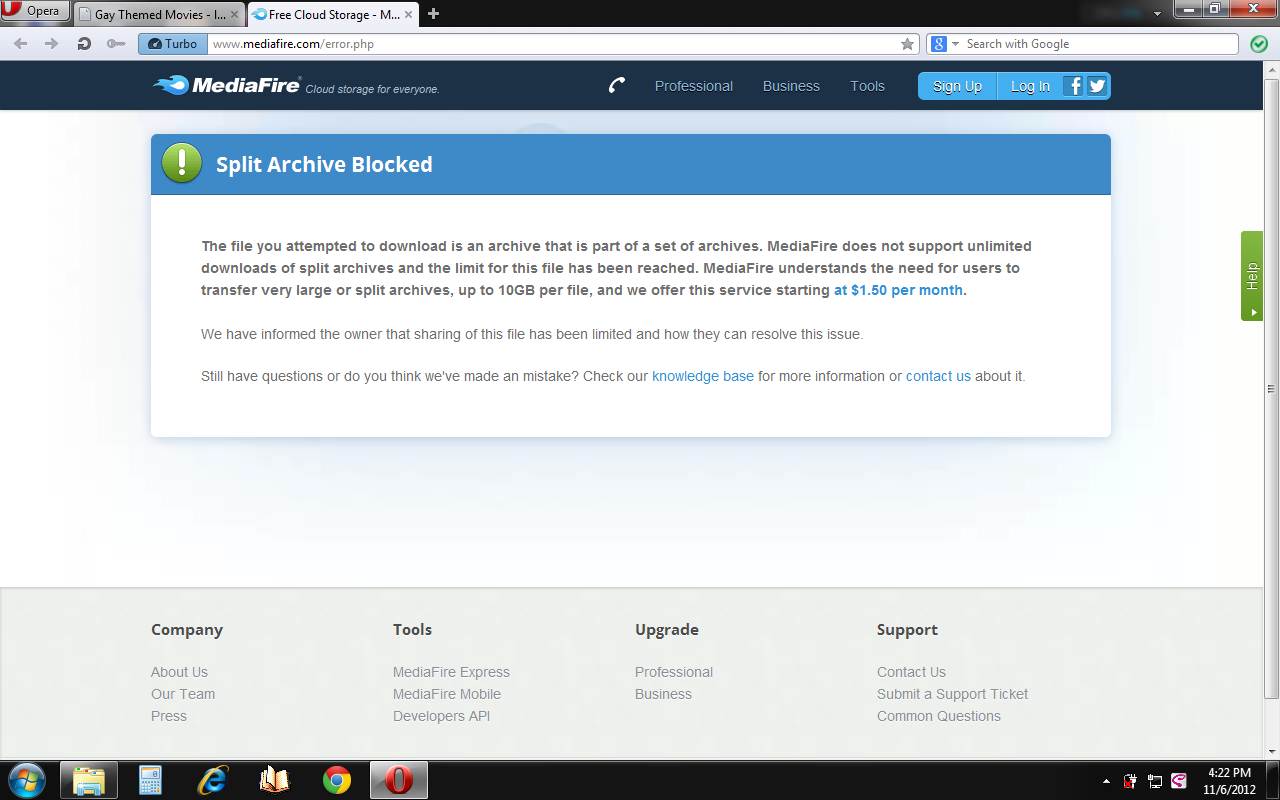Open Calculator from taskbar

tap(150, 780)
